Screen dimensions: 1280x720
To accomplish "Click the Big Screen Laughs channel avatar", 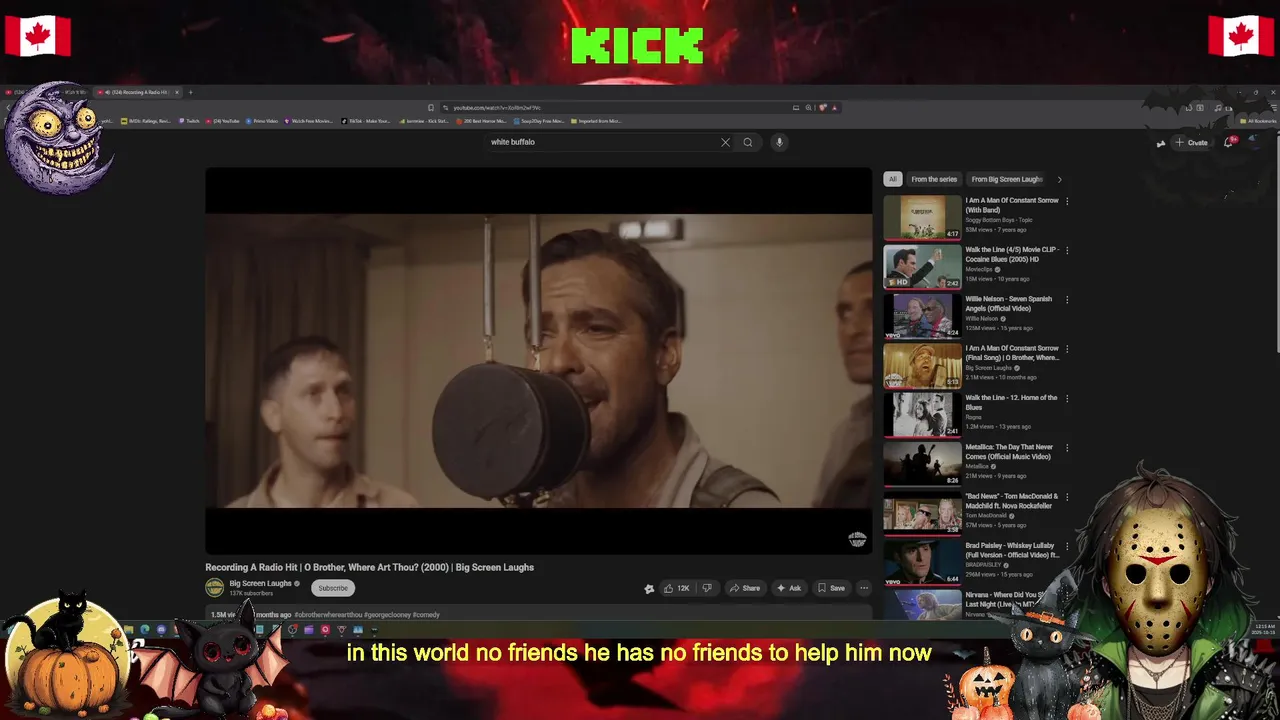I will [214, 588].
